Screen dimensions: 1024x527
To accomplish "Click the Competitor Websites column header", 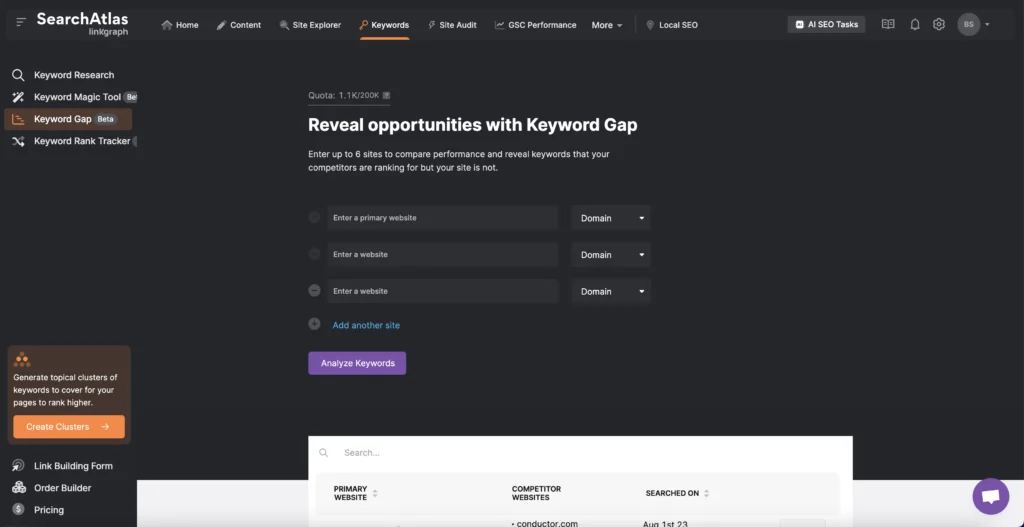I will click(x=536, y=493).
